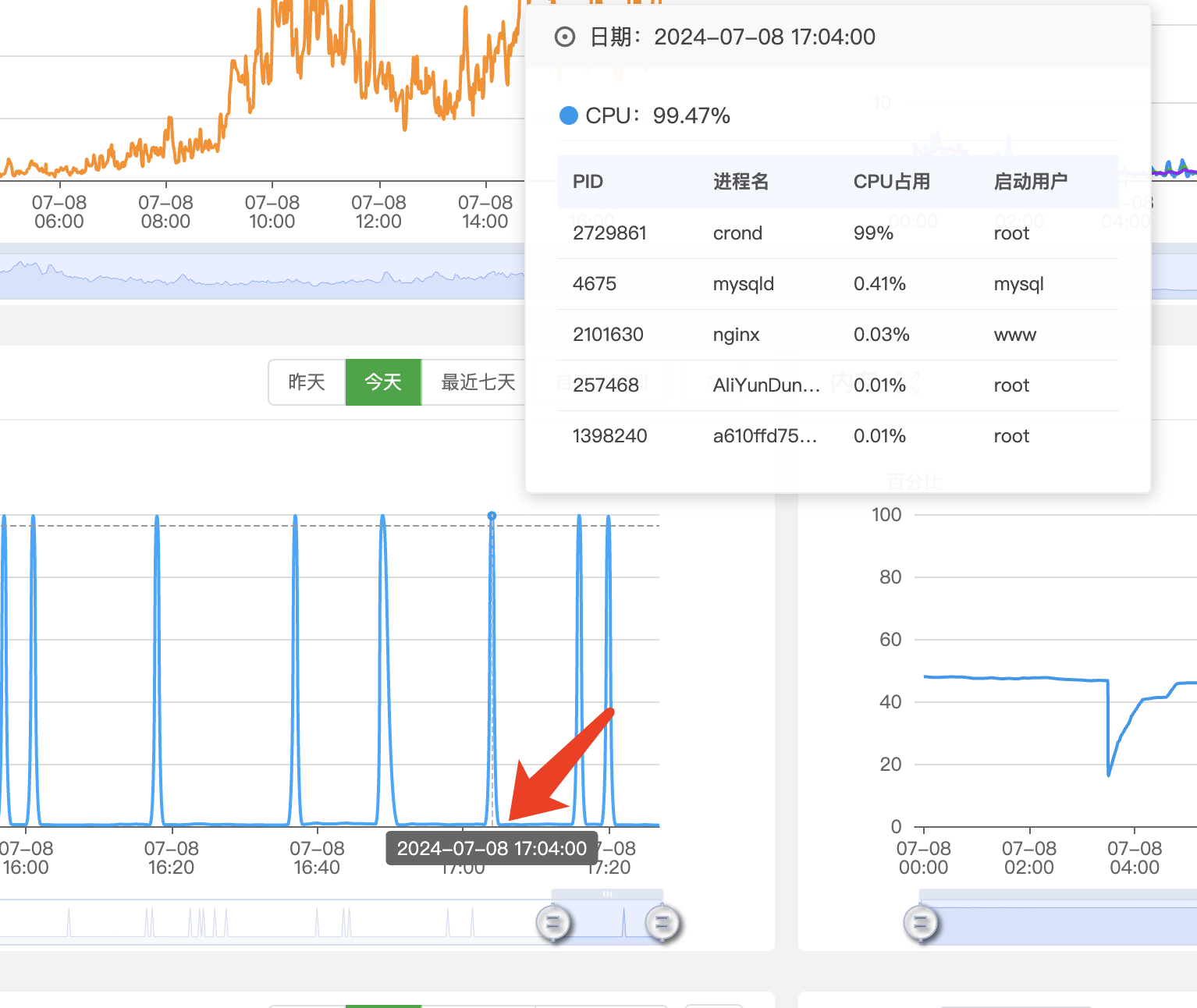Screen dimensions: 1197x1008
Task: Select the 今天 (today) tab
Action: pos(383,382)
